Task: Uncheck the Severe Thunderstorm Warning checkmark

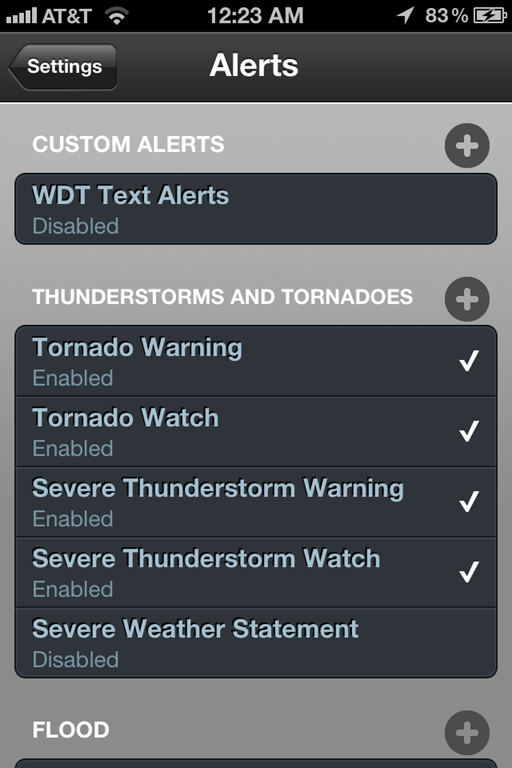Action: point(469,502)
